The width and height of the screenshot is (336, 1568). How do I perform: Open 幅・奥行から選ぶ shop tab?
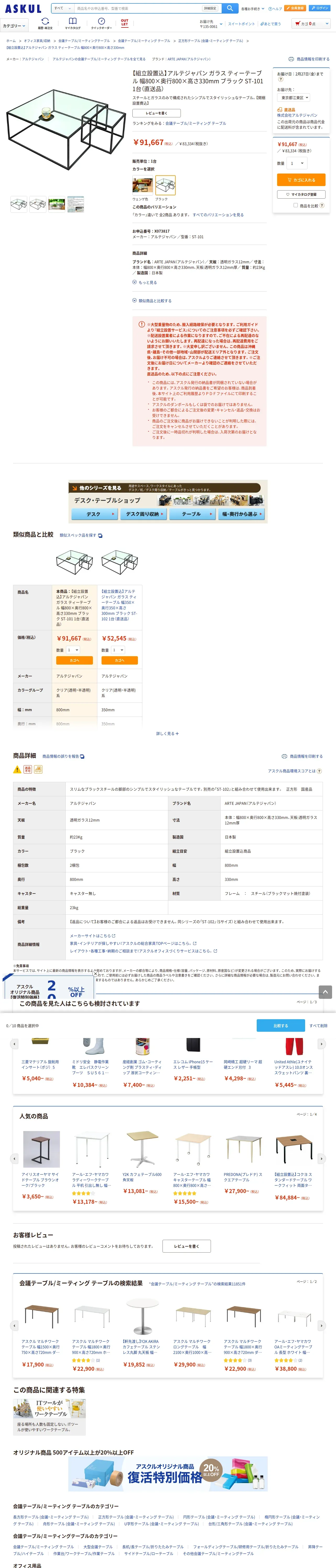pyautogui.click(x=242, y=514)
